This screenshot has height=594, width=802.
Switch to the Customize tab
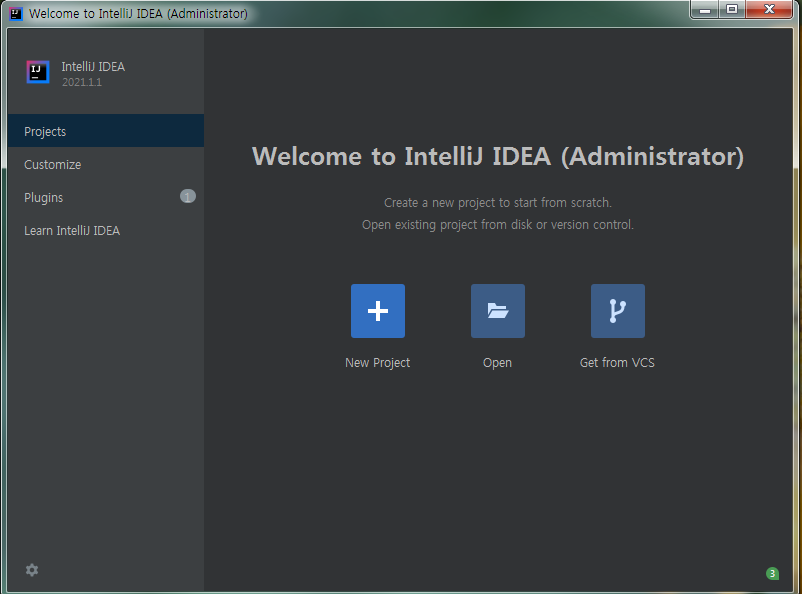[x=106, y=164]
